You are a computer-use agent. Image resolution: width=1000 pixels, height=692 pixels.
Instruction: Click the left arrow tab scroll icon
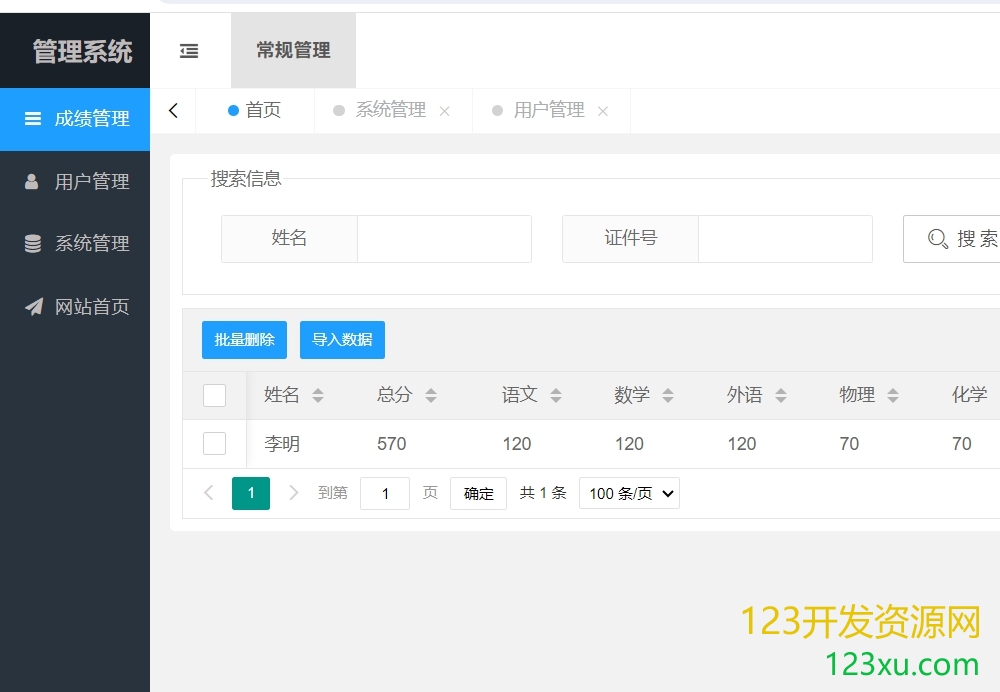pos(173,111)
